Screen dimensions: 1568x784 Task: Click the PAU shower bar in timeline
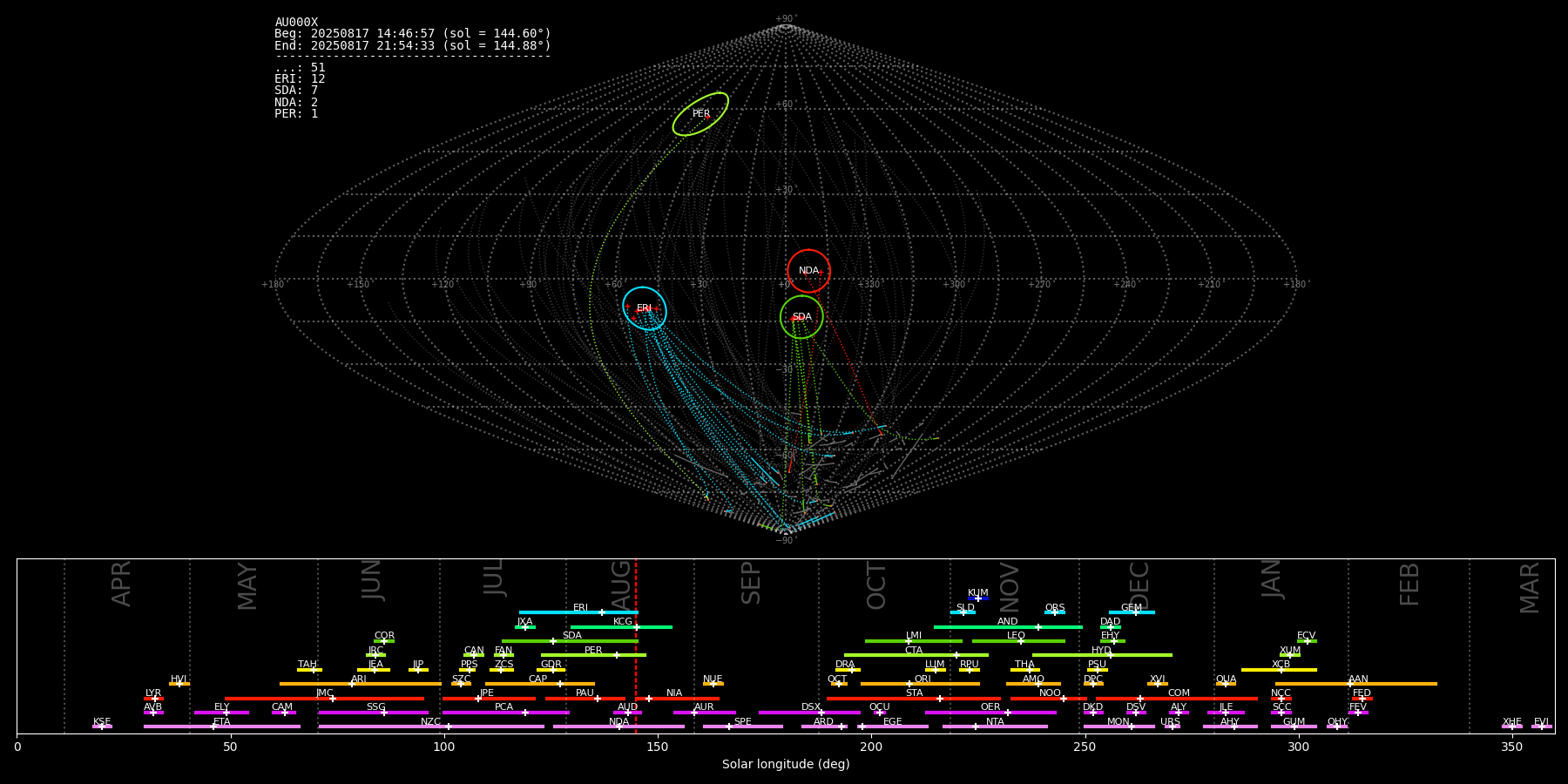pyautogui.click(x=585, y=699)
